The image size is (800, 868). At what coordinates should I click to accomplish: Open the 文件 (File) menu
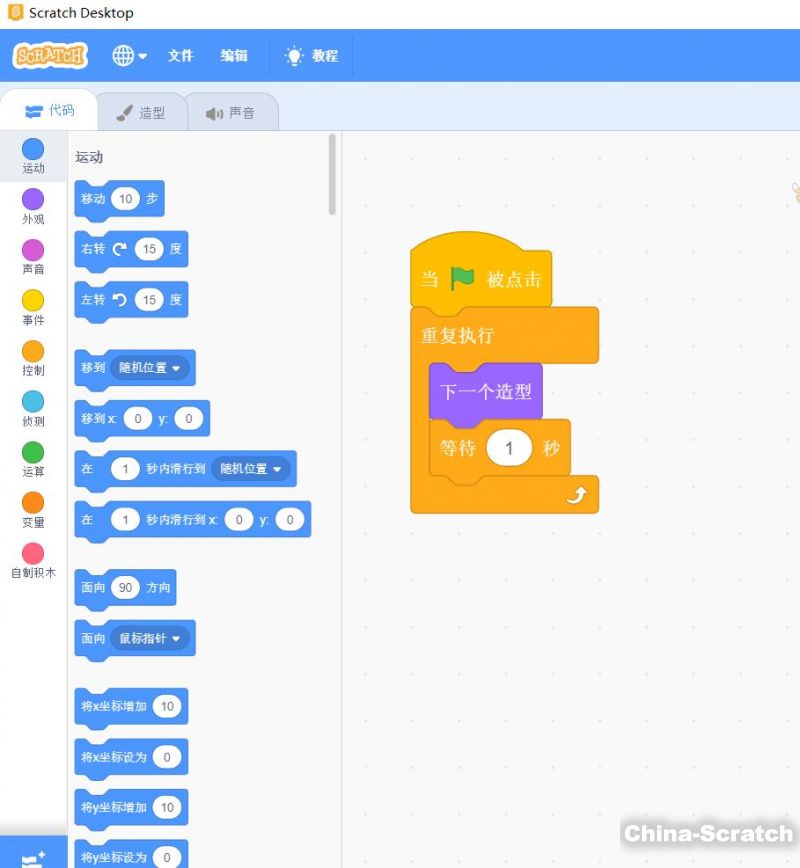[180, 56]
